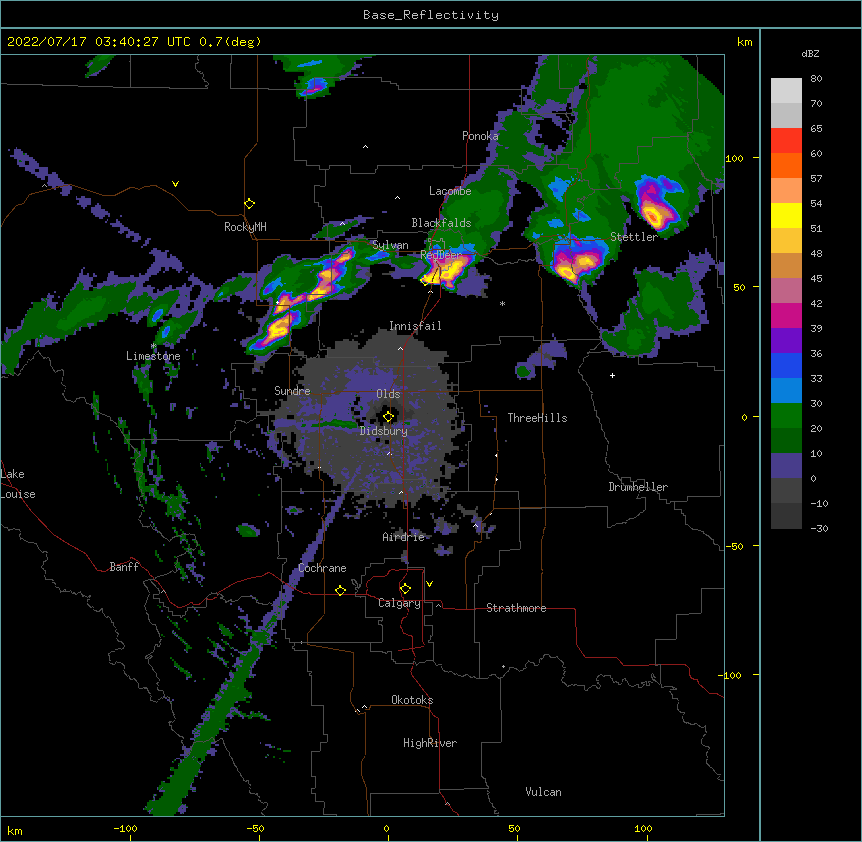Click the magenta 39-42 dBZ legend swatch
Viewport: 862px width, 842px height.
(x=786, y=315)
